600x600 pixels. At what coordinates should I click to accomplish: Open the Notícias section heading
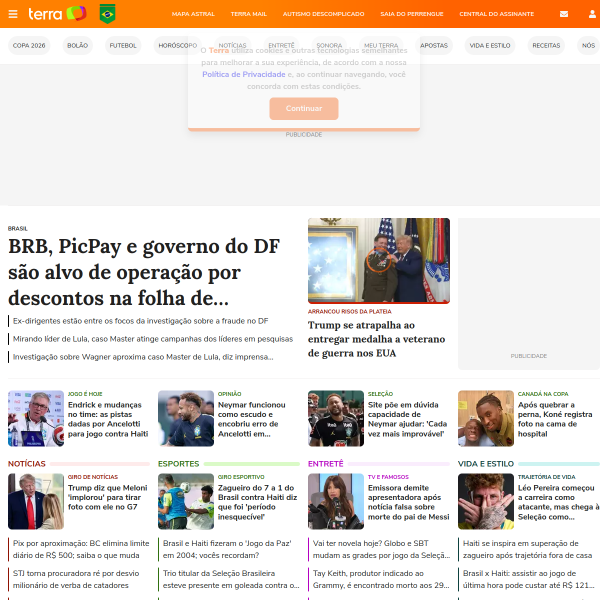[x=27, y=464]
